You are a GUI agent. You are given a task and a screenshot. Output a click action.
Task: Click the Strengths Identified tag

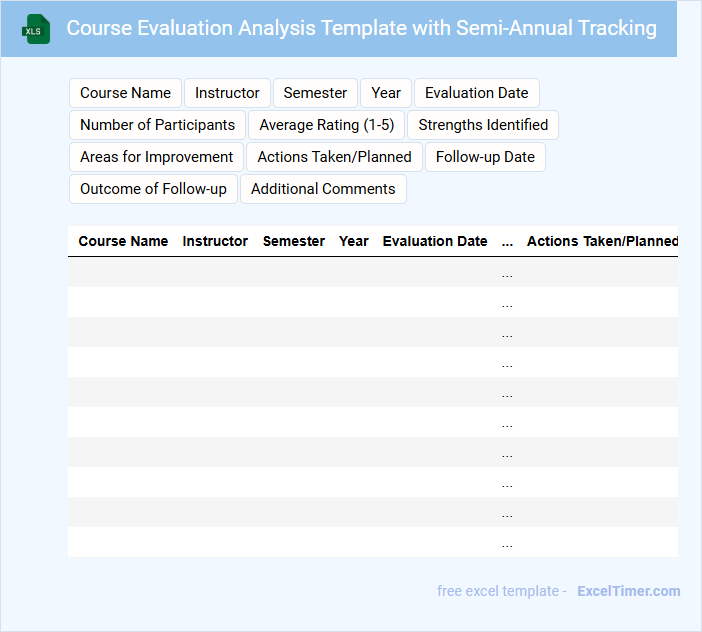[483, 125]
